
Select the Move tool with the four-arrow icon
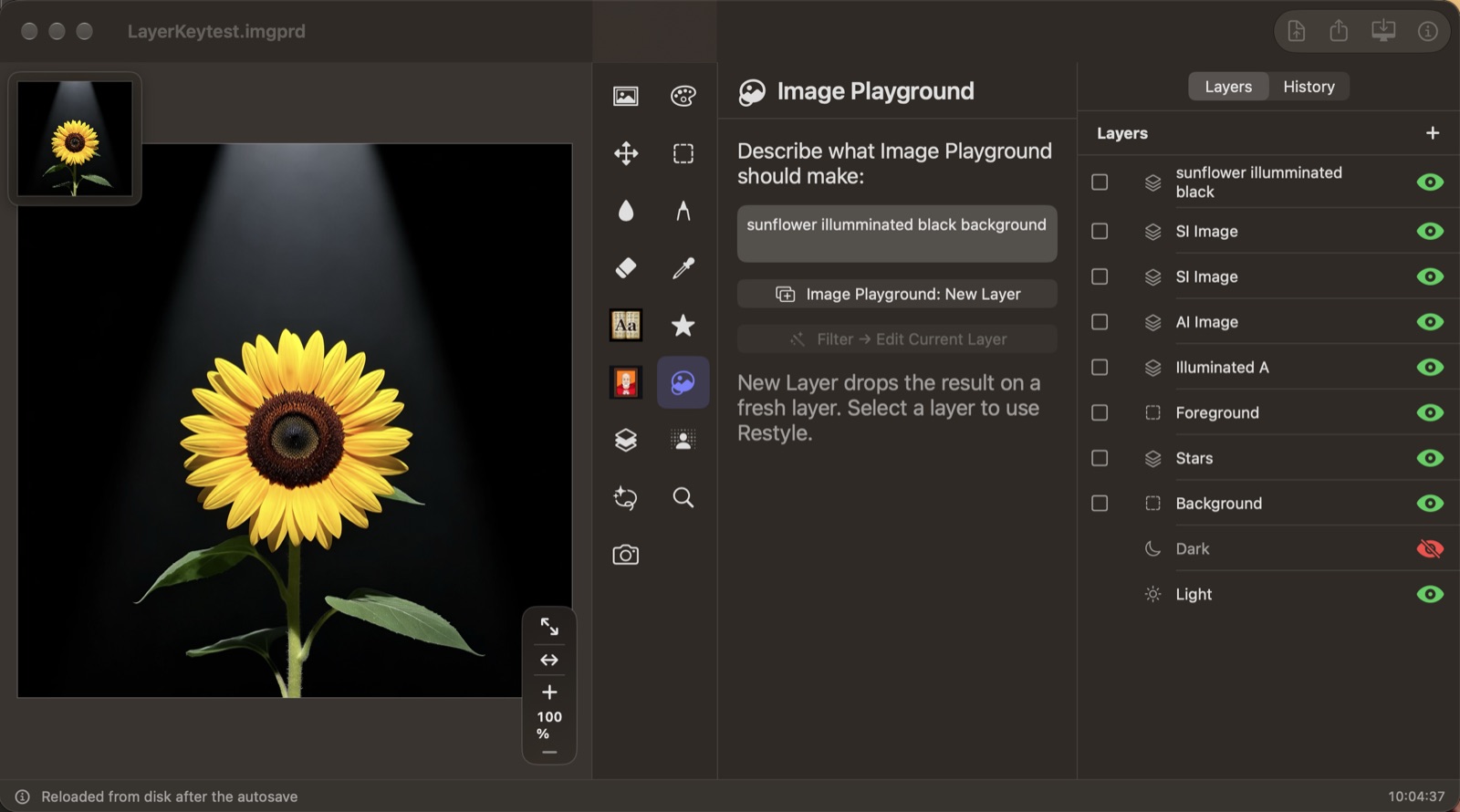(626, 153)
